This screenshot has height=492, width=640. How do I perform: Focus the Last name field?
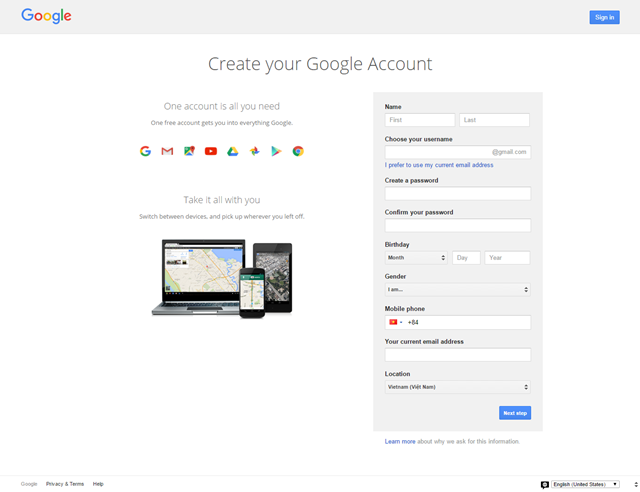tap(494, 120)
